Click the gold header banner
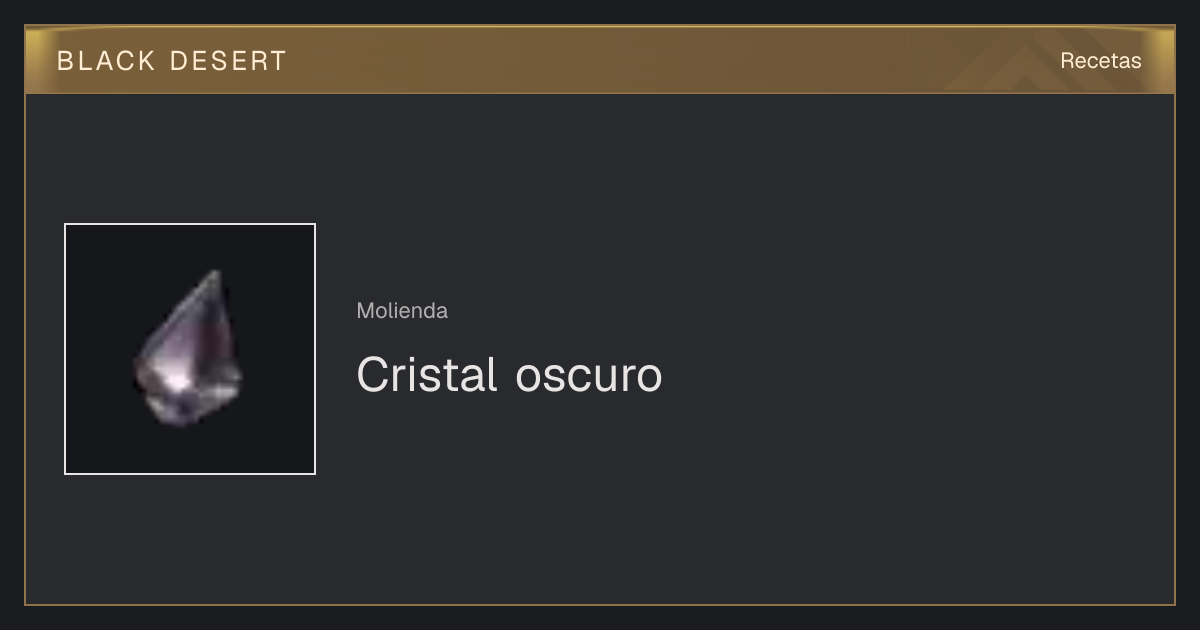This screenshot has height=630, width=1200. coord(600,60)
